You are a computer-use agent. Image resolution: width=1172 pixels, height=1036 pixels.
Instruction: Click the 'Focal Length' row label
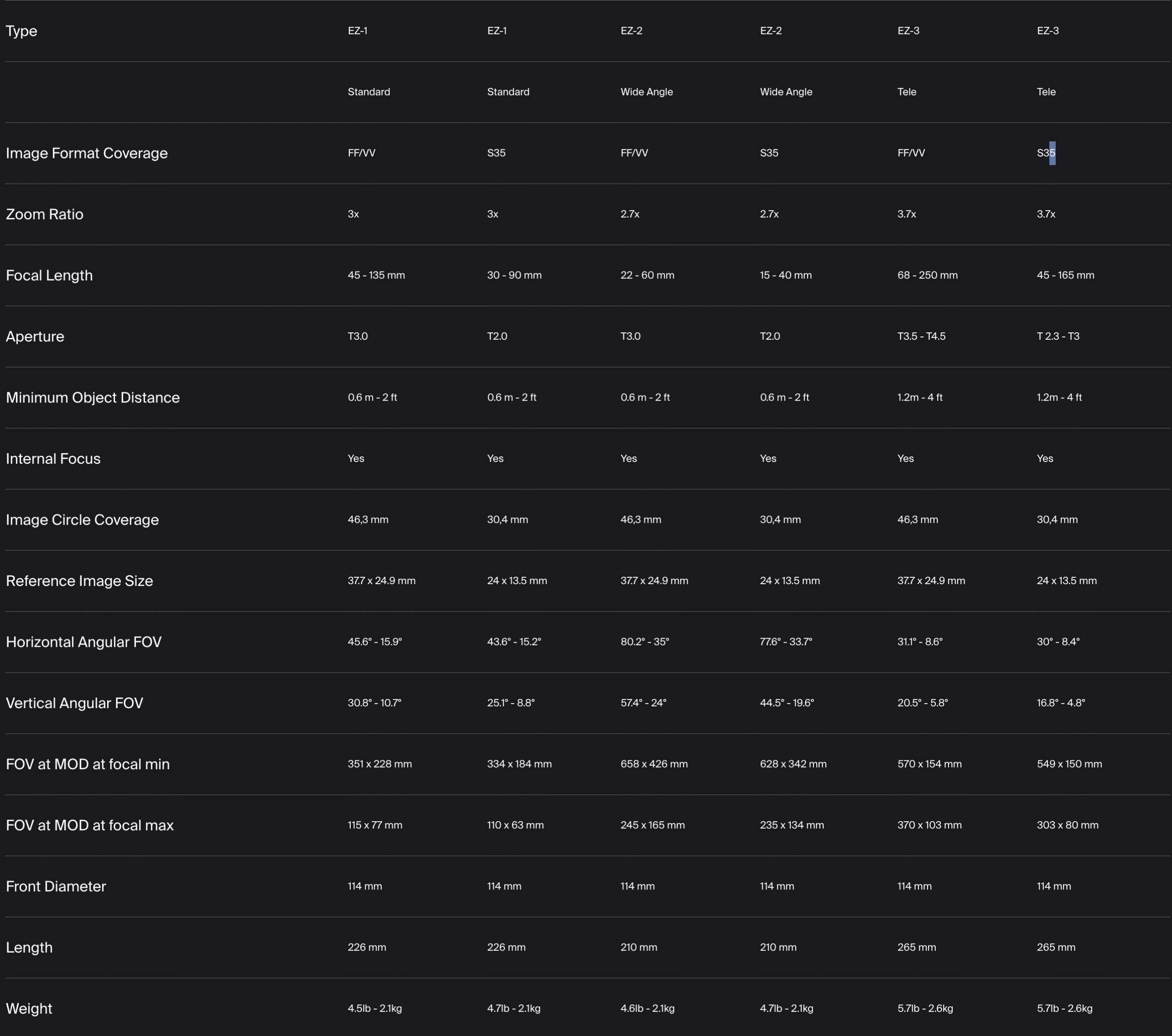[x=49, y=275]
